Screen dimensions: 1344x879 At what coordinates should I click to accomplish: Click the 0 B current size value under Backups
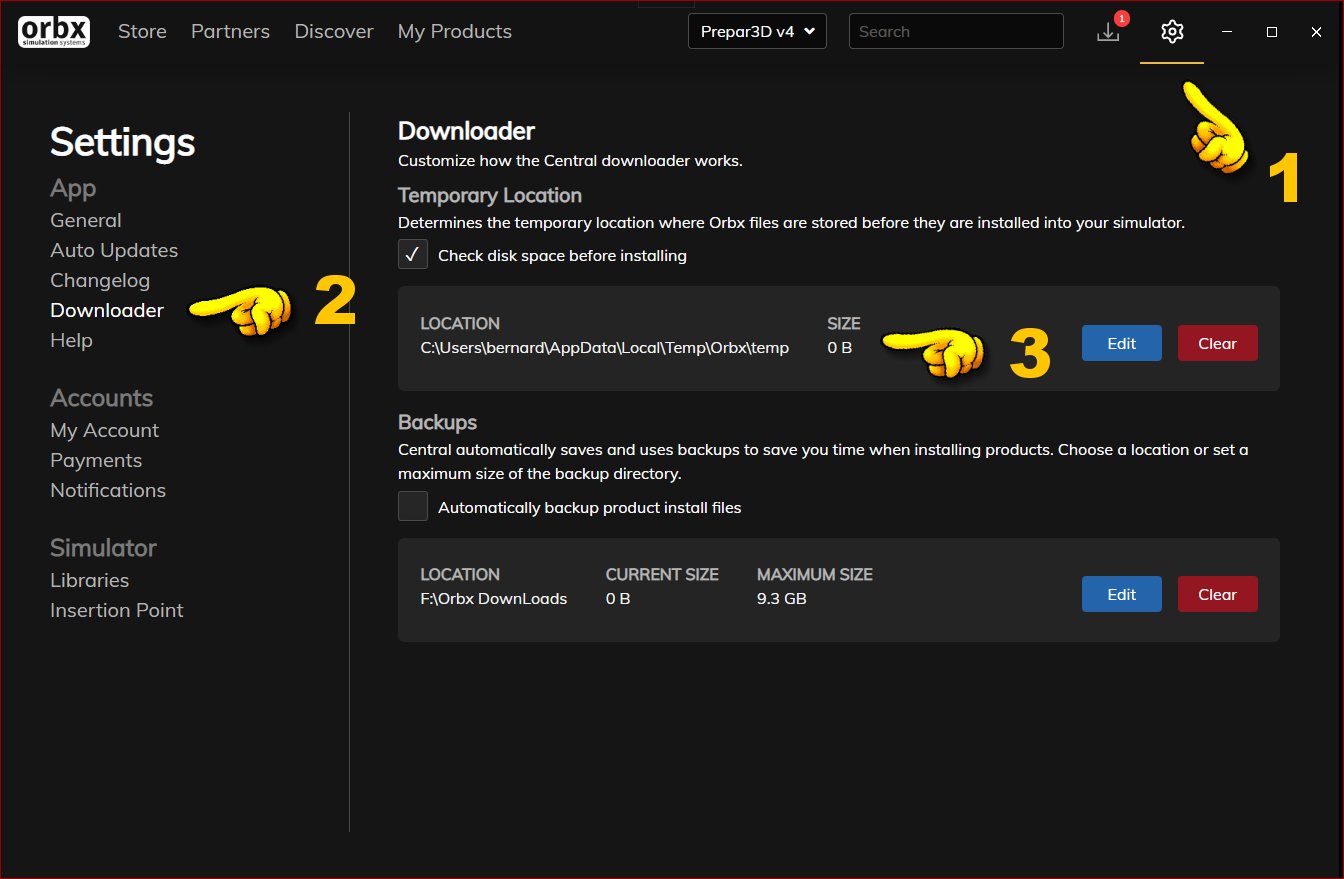pos(618,599)
